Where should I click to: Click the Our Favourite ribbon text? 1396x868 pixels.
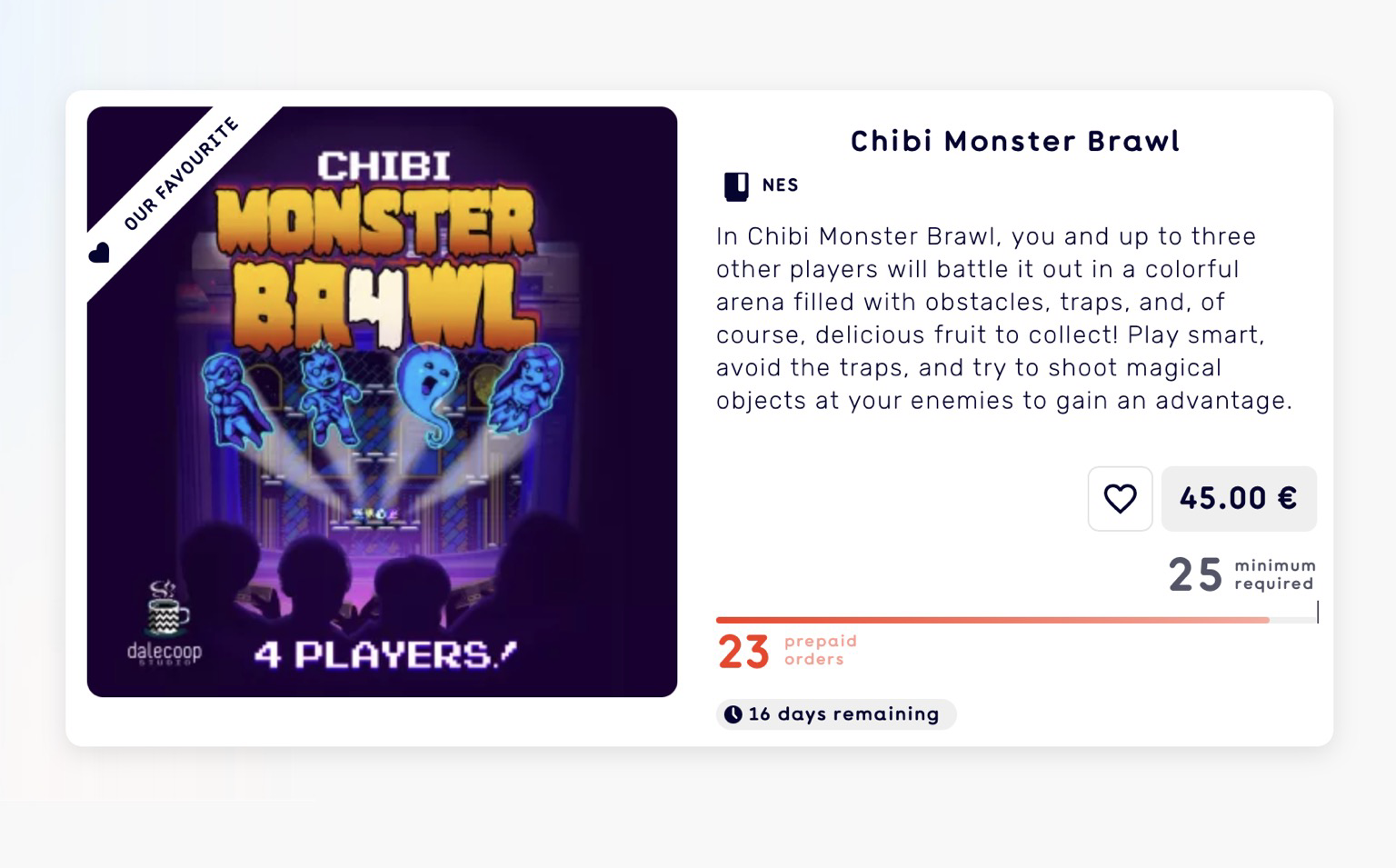point(181,174)
